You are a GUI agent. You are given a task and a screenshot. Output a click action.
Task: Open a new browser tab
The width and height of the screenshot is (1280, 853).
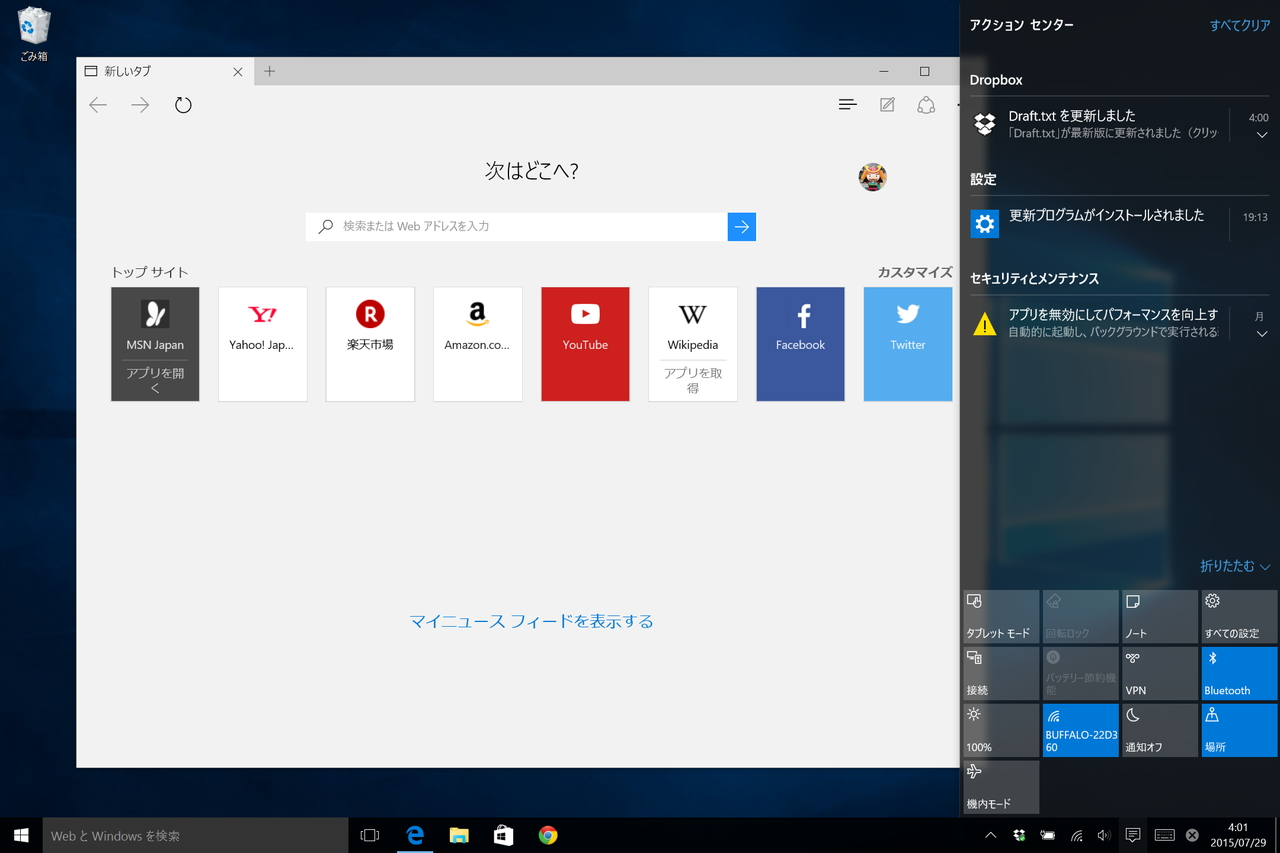(269, 71)
